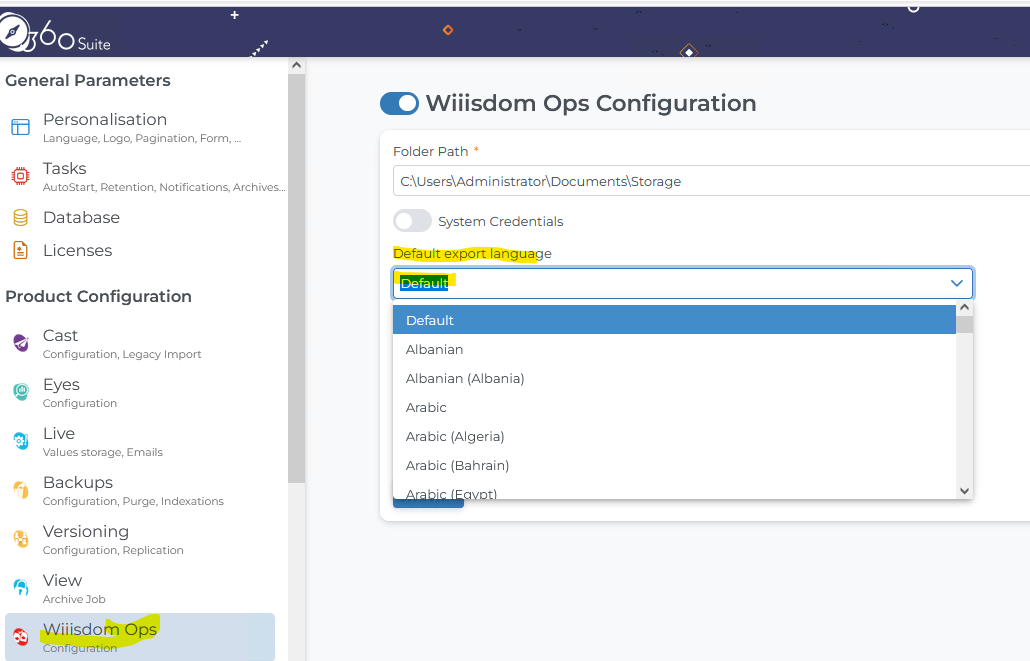
Task: Click the Database stack icon
Action: point(20,218)
